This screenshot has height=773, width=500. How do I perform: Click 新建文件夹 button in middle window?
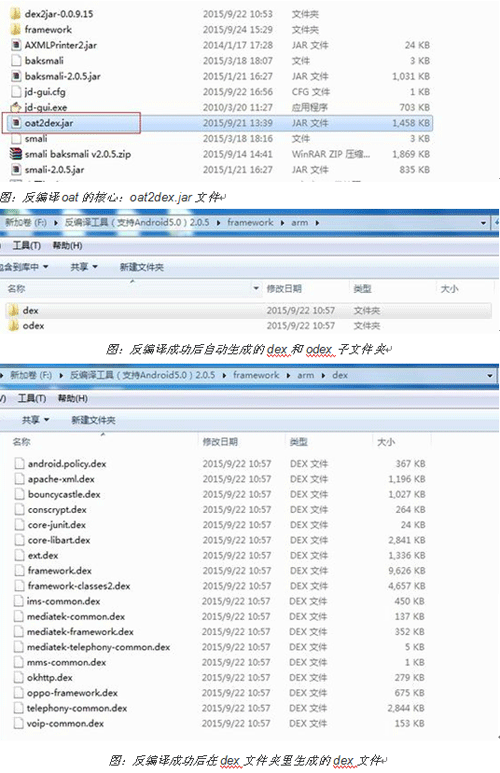[x=142, y=267]
